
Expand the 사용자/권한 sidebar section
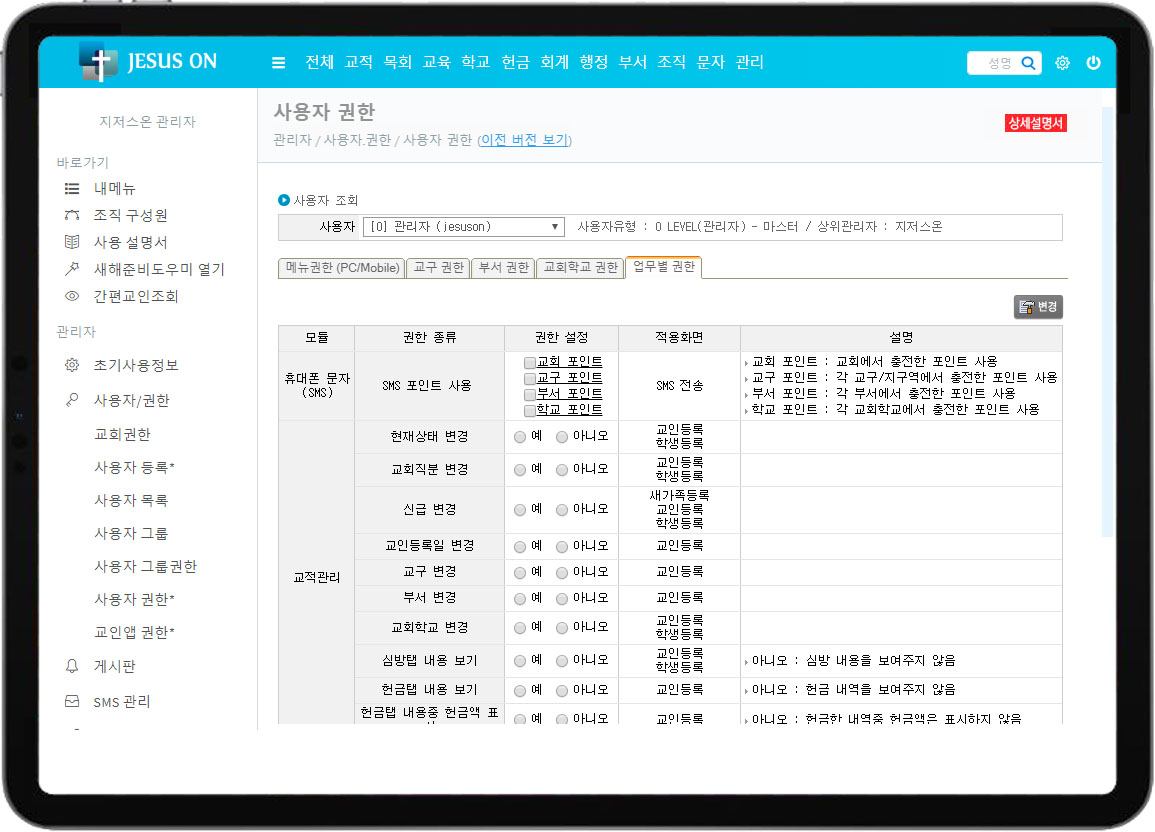[x=131, y=400]
